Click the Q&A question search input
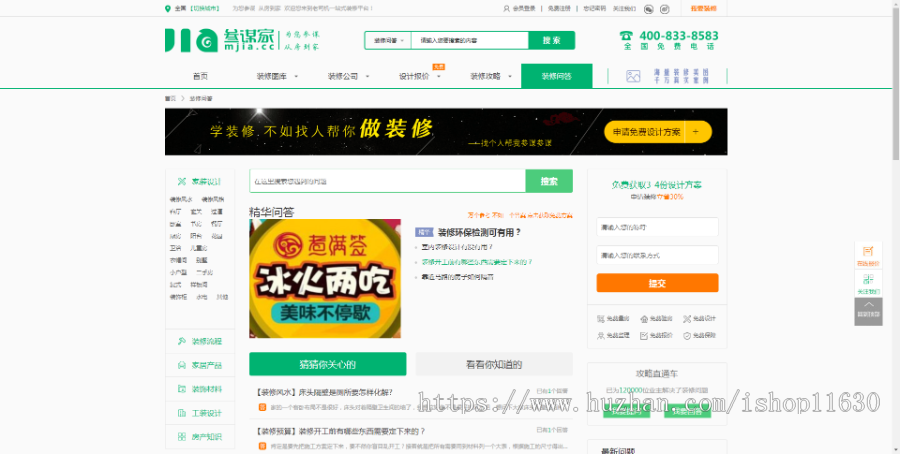 (387, 181)
